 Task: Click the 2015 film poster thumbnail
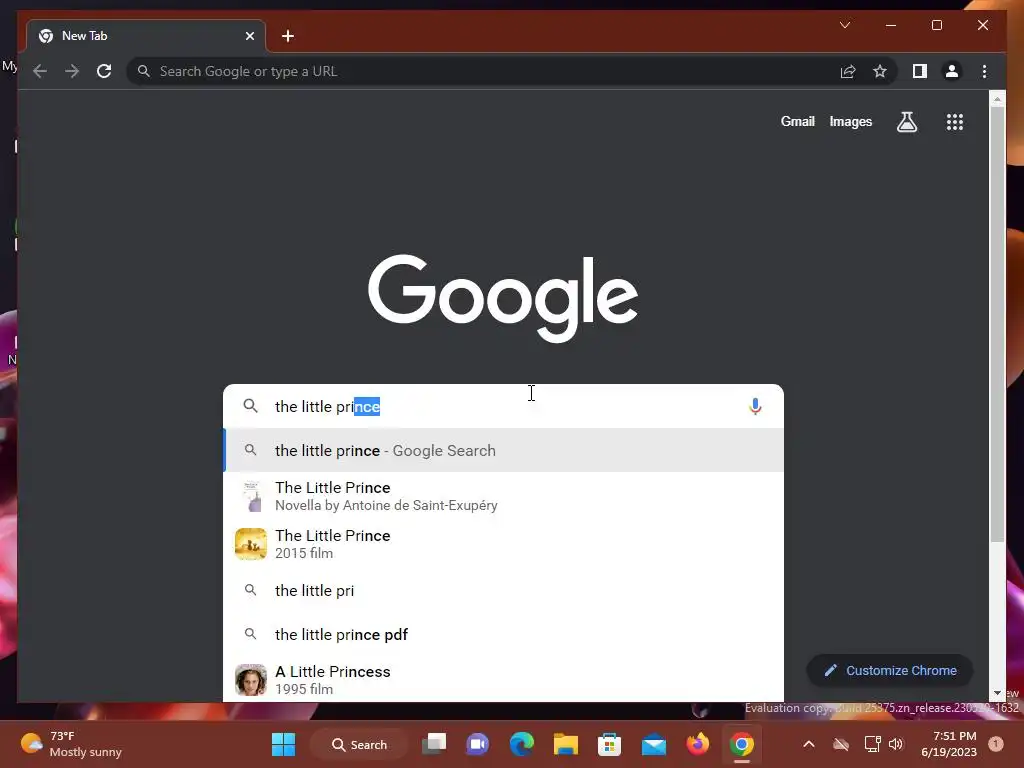tap(251, 544)
